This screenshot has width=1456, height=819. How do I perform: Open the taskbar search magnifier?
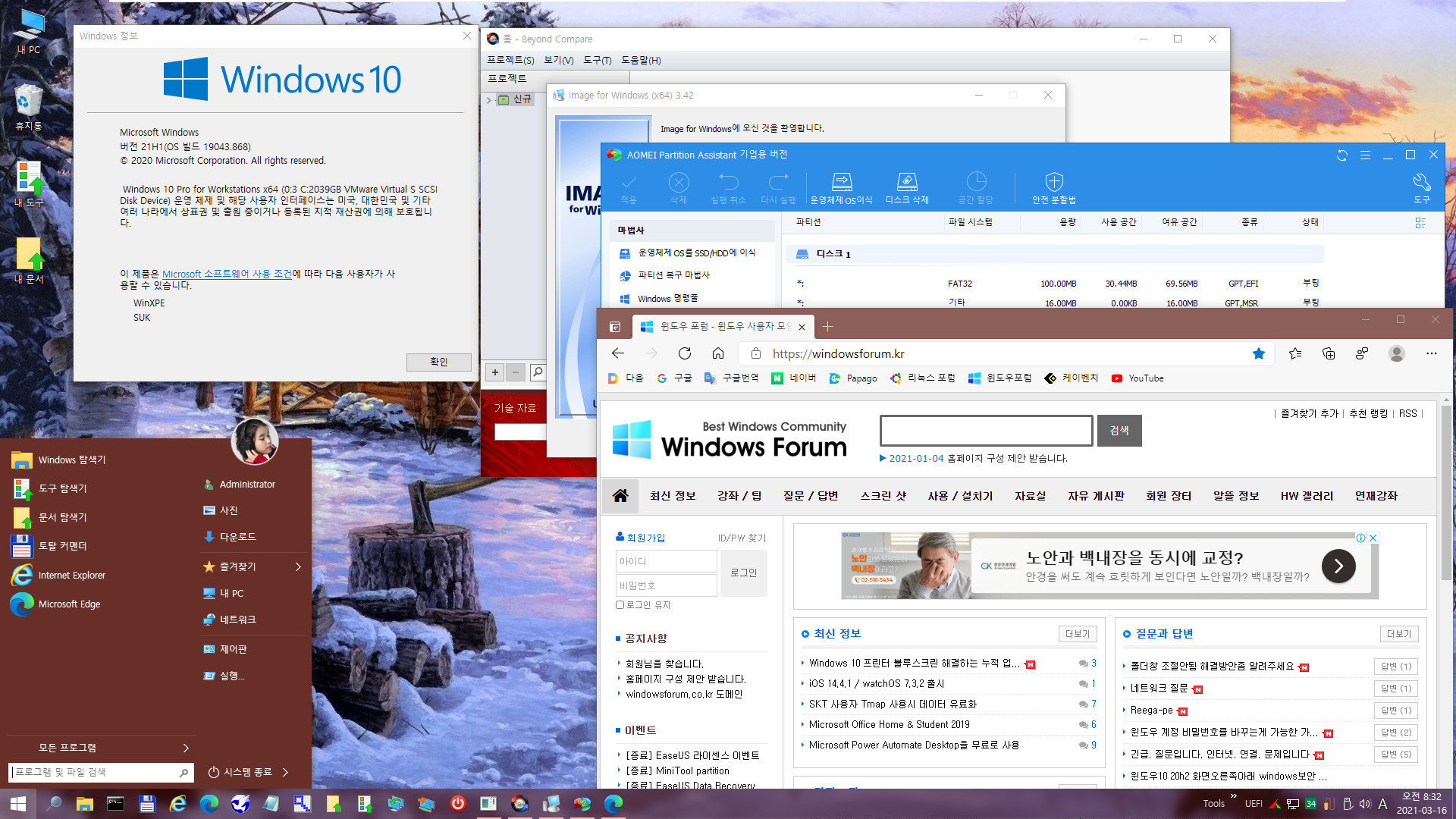[x=54, y=804]
